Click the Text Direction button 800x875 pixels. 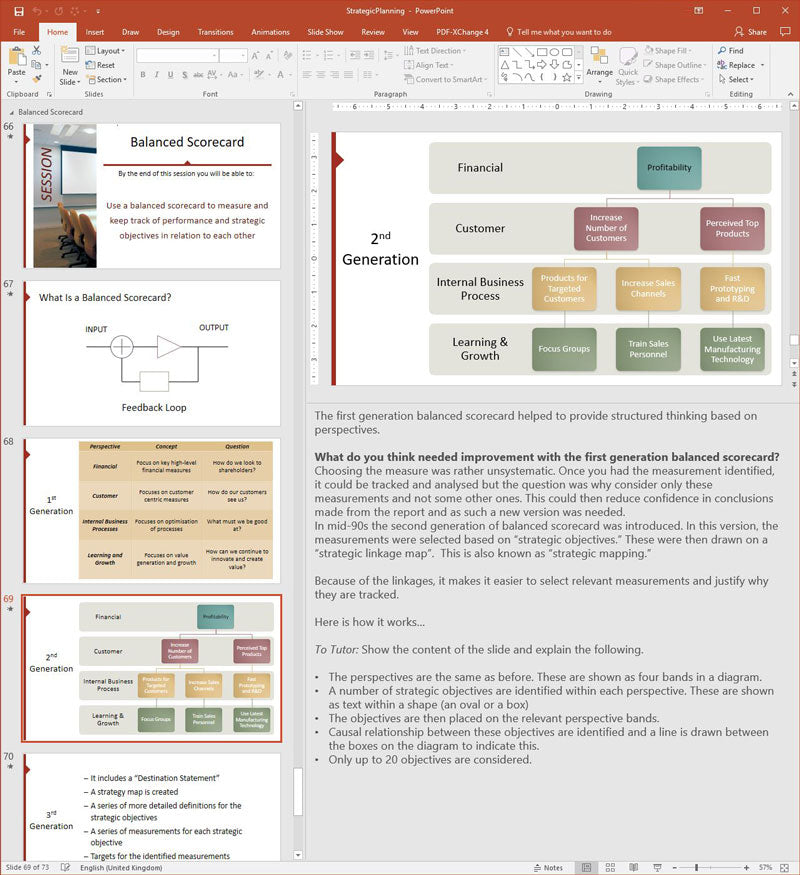(435, 51)
